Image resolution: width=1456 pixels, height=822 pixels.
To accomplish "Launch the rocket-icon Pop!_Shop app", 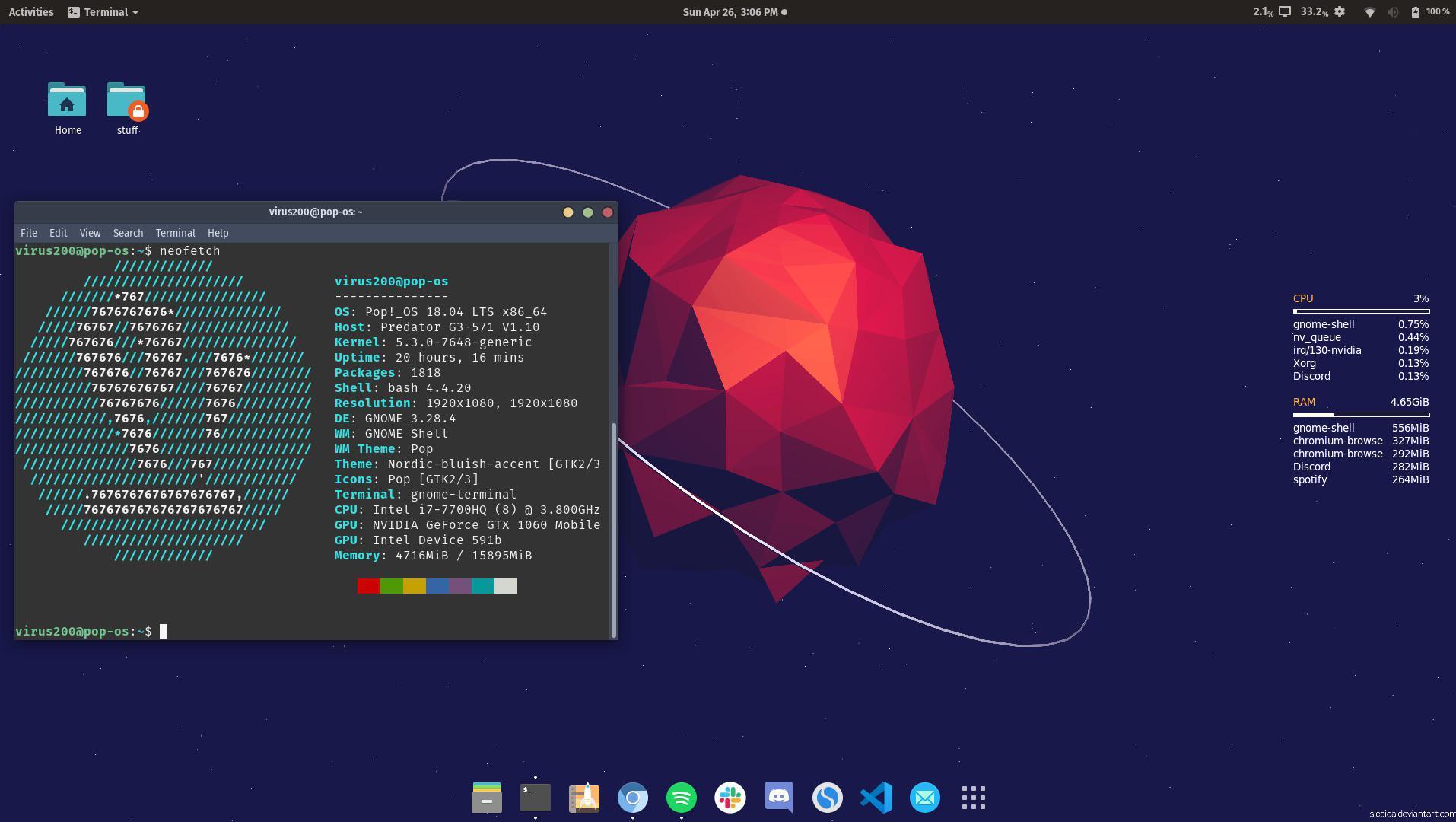I will [x=584, y=798].
